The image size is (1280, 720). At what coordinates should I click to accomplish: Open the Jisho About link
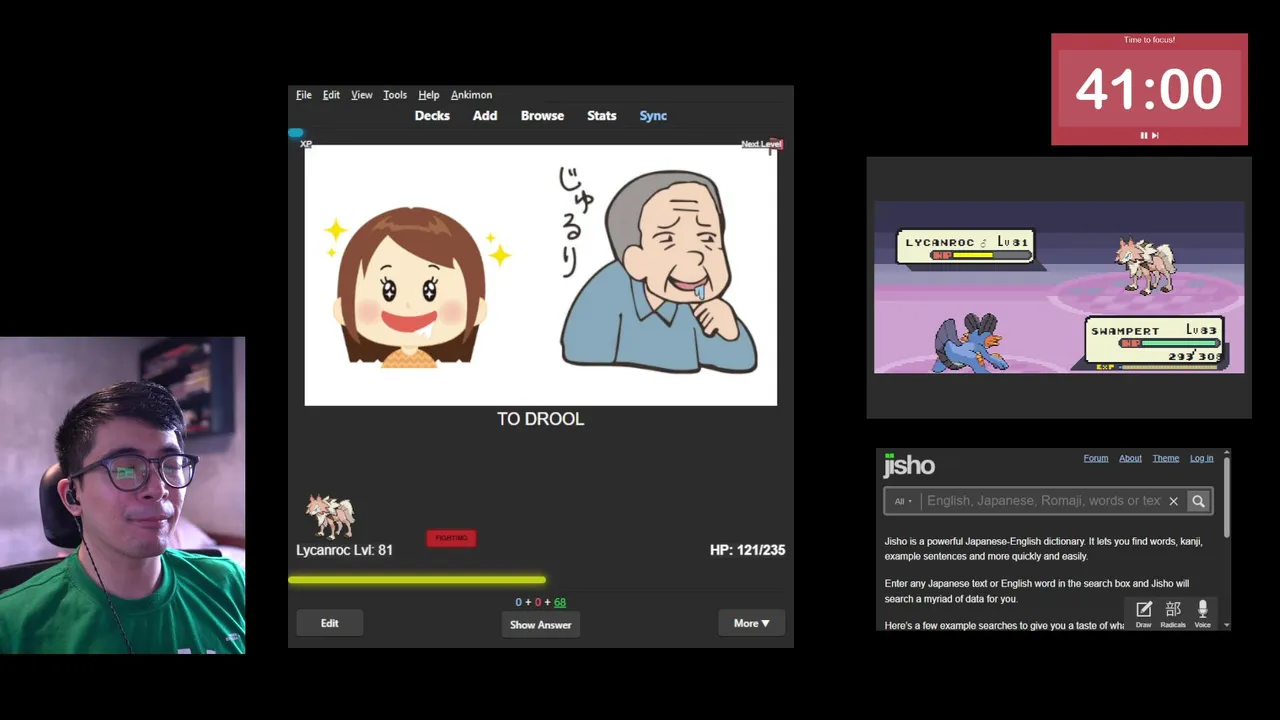tap(1130, 458)
